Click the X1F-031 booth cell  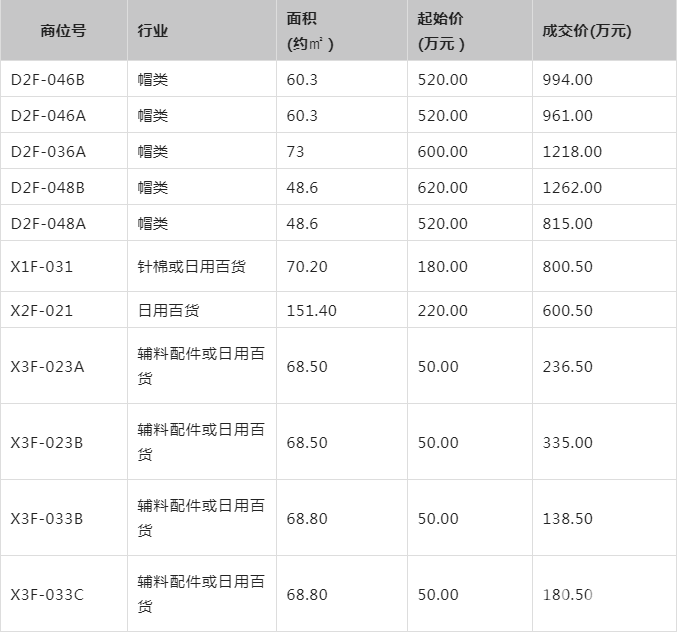tap(41, 267)
